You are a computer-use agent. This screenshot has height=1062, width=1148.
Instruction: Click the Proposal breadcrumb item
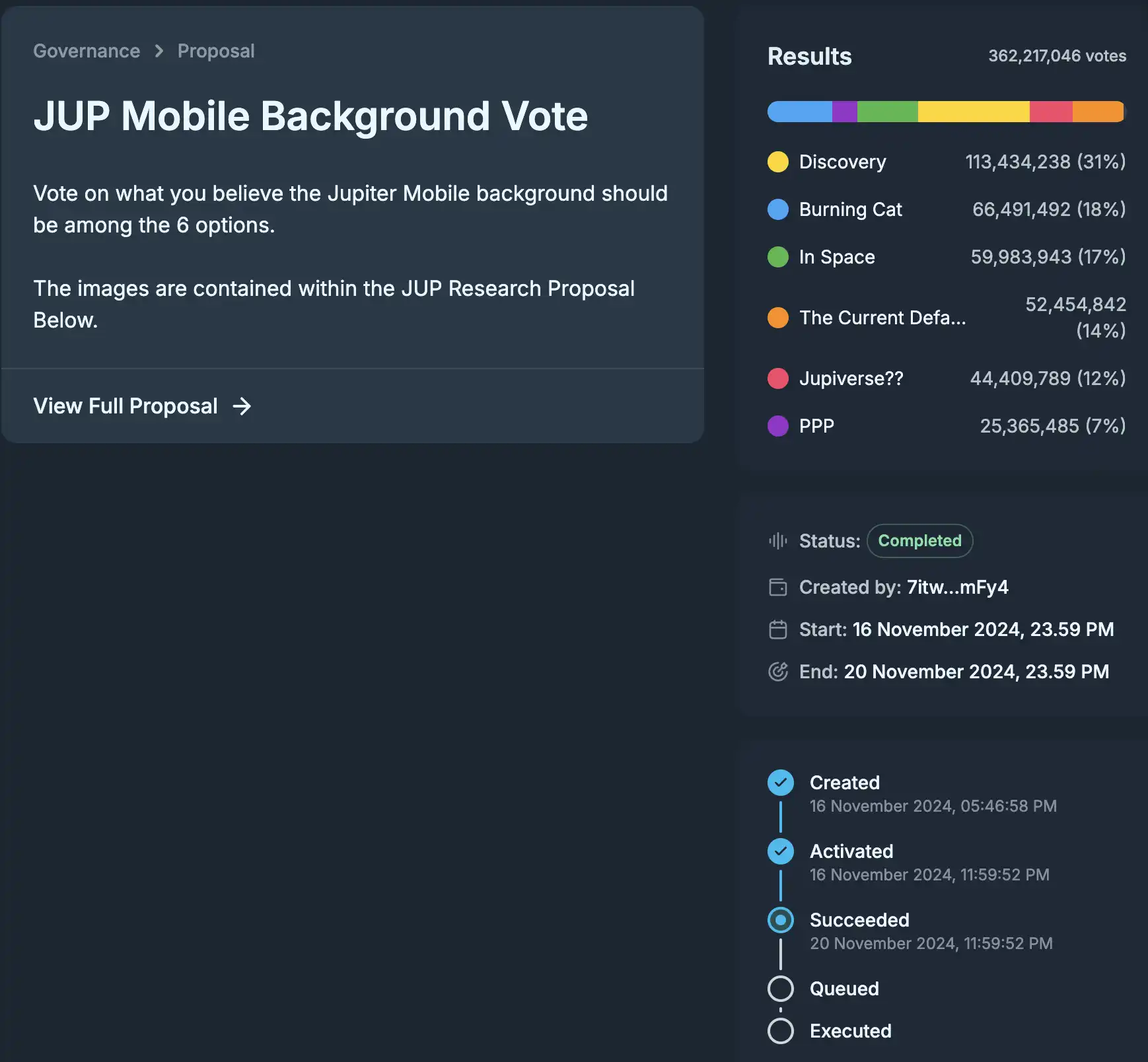point(216,51)
